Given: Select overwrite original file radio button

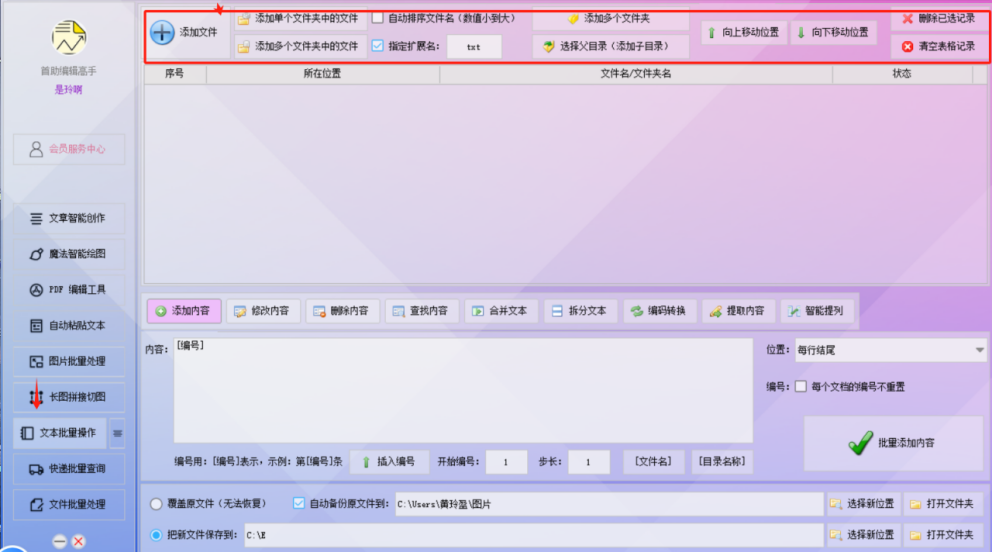Looking at the screenshot, I should click(156, 504).
